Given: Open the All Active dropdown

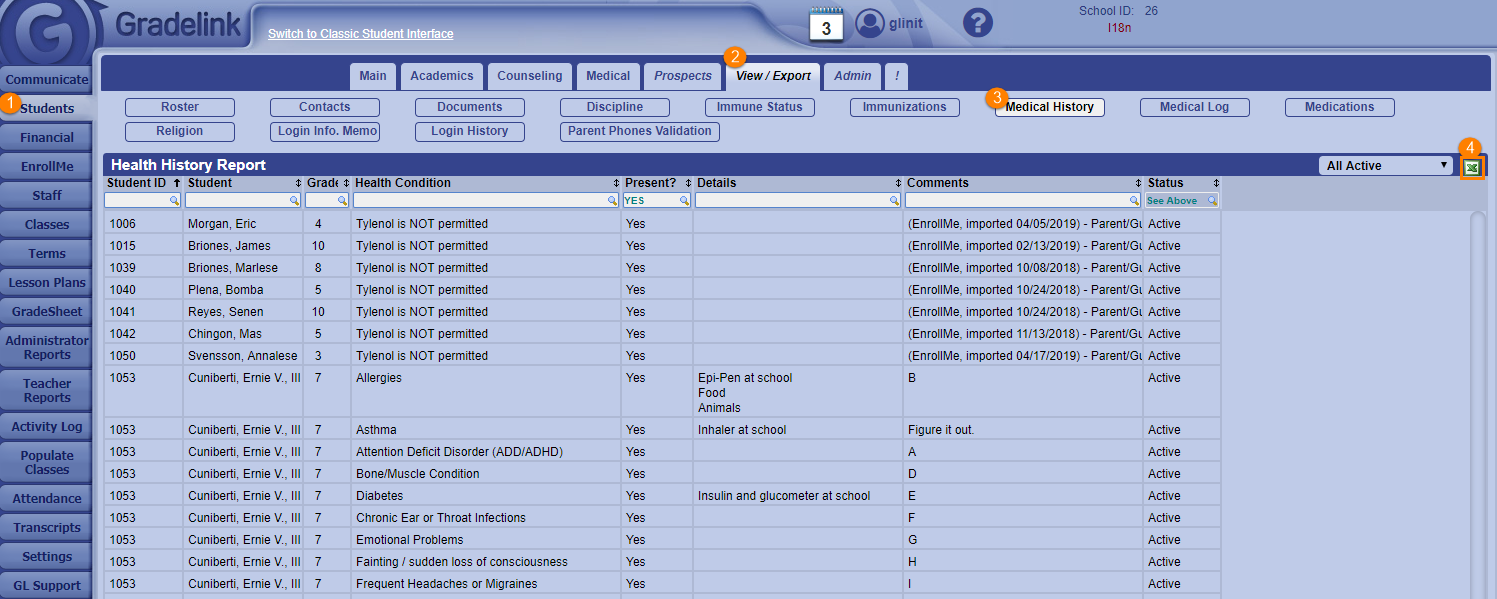Looking at the screenshot, I should (x=1385, y=166).
